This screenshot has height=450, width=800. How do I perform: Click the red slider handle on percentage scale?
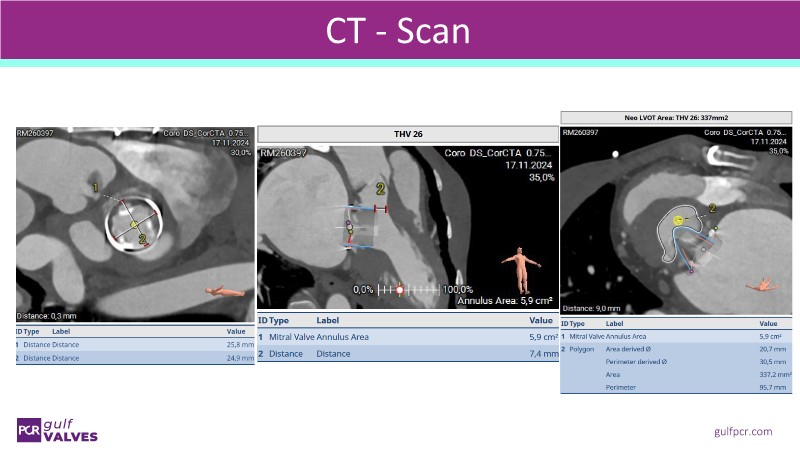401,289
